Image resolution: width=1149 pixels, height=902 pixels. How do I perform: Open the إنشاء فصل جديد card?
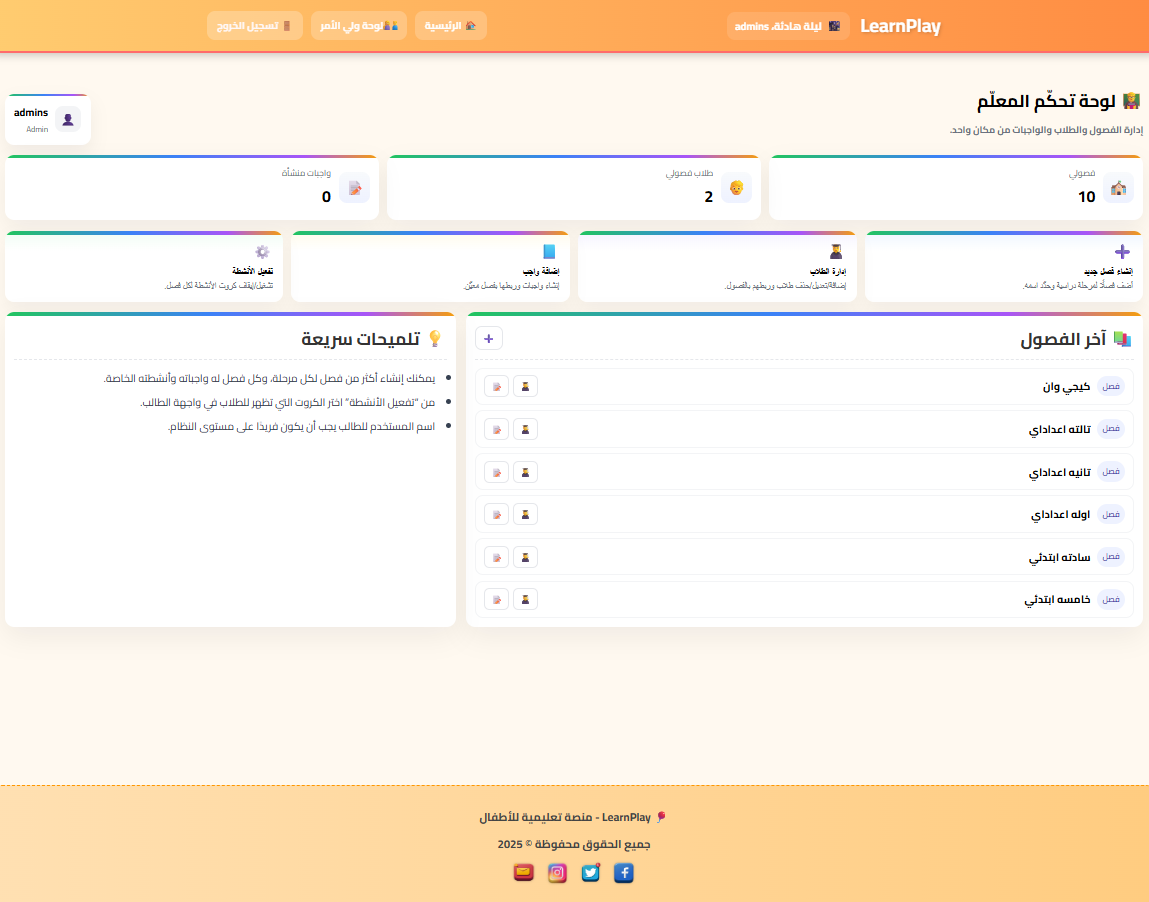tap(1002, 266)
